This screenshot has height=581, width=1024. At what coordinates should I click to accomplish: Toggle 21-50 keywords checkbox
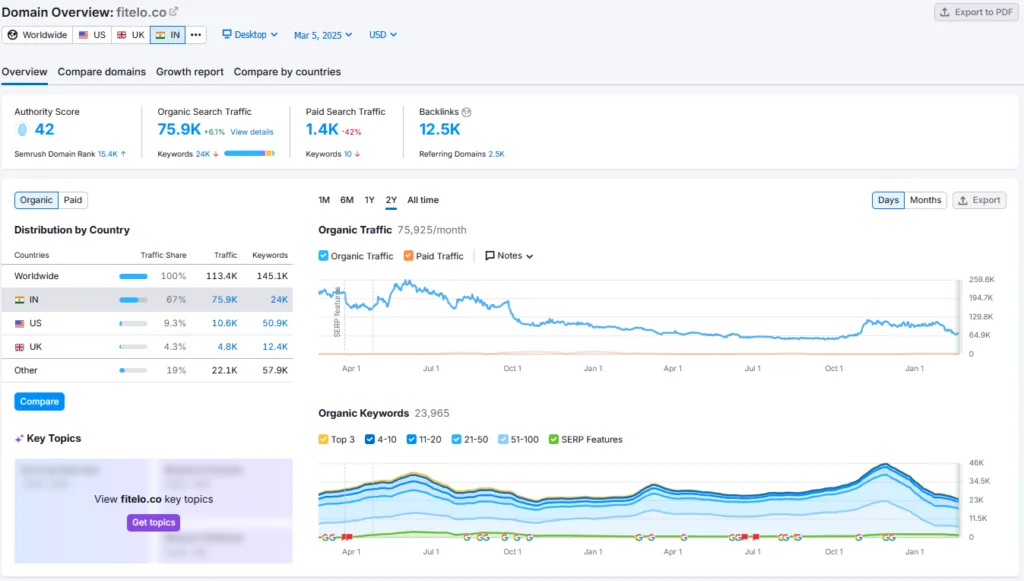click(x=456, y=439)
